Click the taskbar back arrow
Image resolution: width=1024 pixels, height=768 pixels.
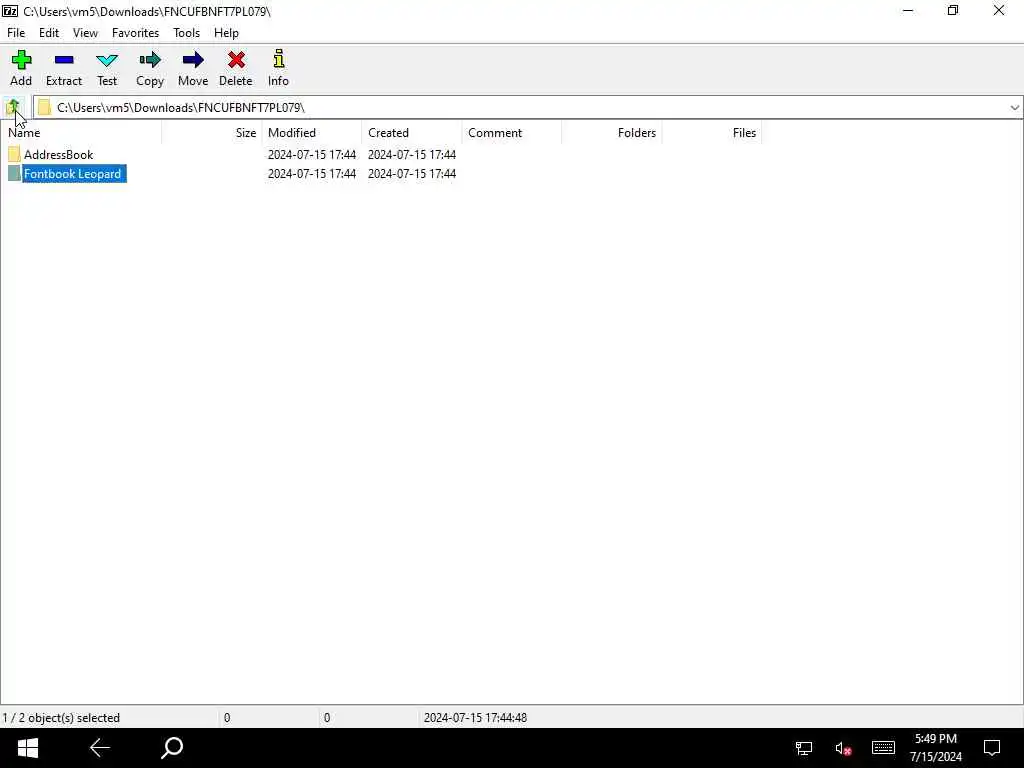pos(99,748)
